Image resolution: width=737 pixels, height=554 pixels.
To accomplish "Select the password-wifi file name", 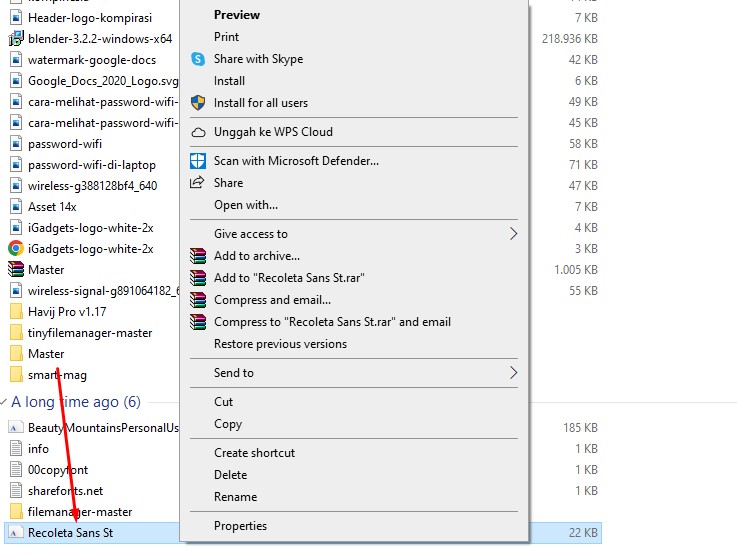I will pyautogui.click(x=65, y=144).
